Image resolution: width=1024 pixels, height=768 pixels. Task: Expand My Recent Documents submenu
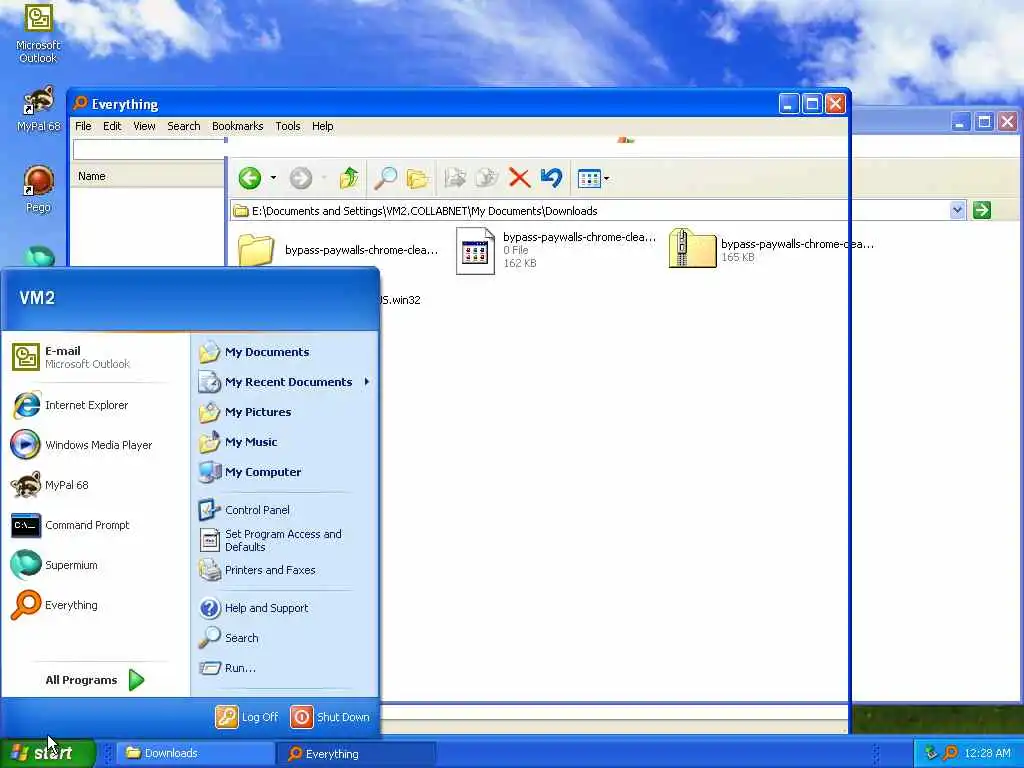pyautogui.click(x=284, y=382)
